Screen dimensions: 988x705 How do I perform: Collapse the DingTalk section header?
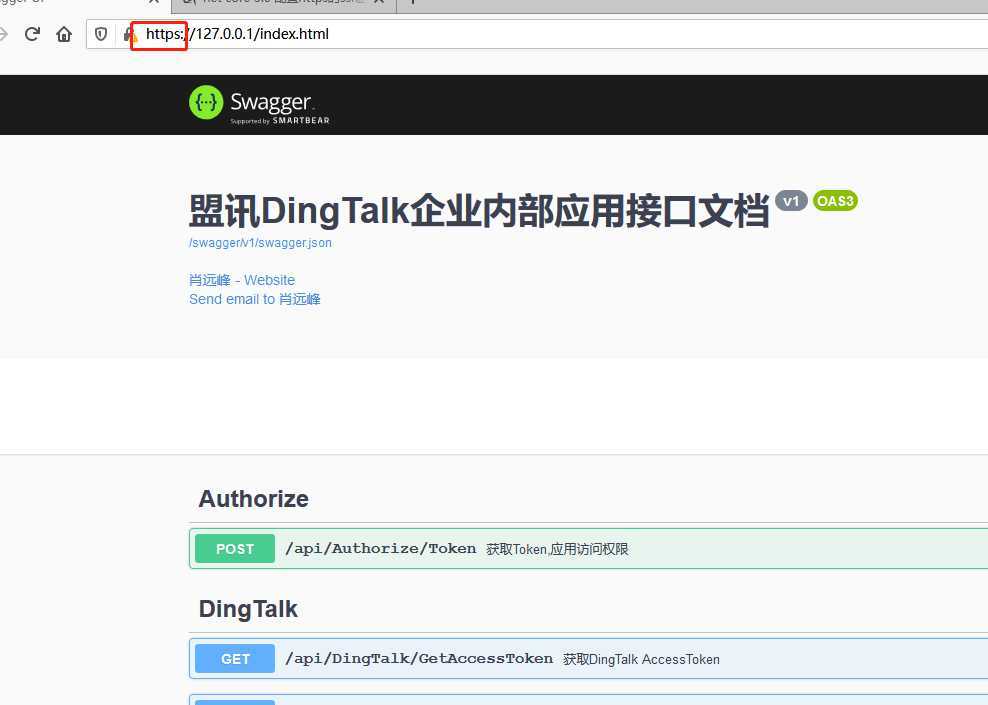point(589,609)
